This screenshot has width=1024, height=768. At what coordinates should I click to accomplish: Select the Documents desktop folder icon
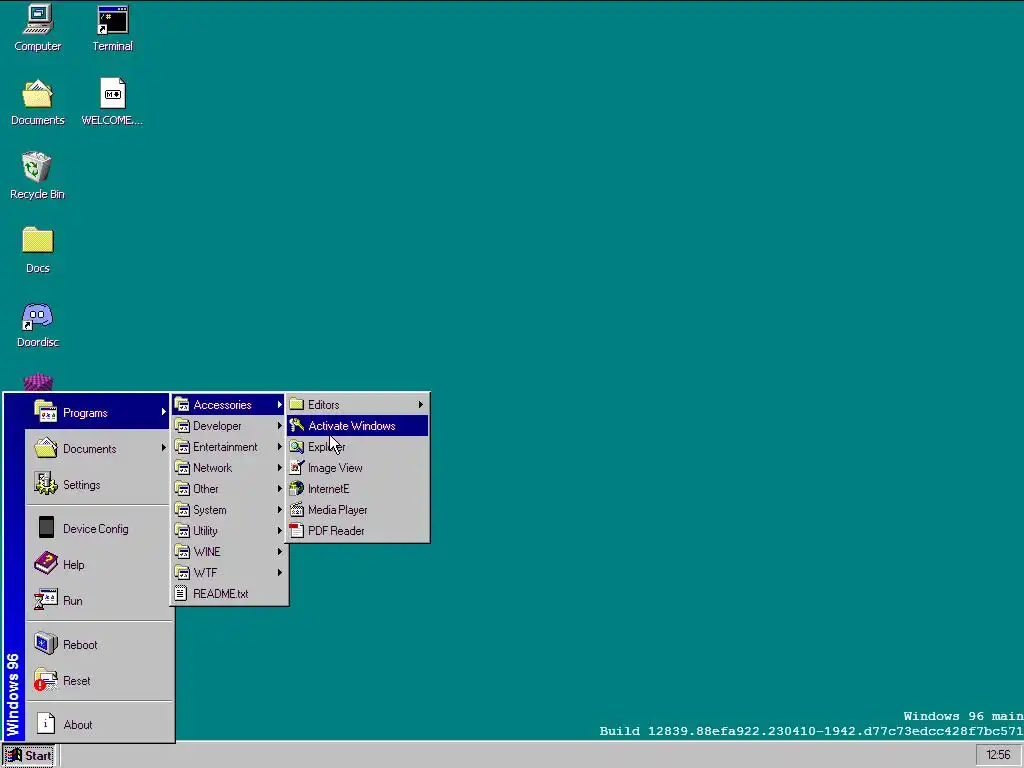point(37,94)
